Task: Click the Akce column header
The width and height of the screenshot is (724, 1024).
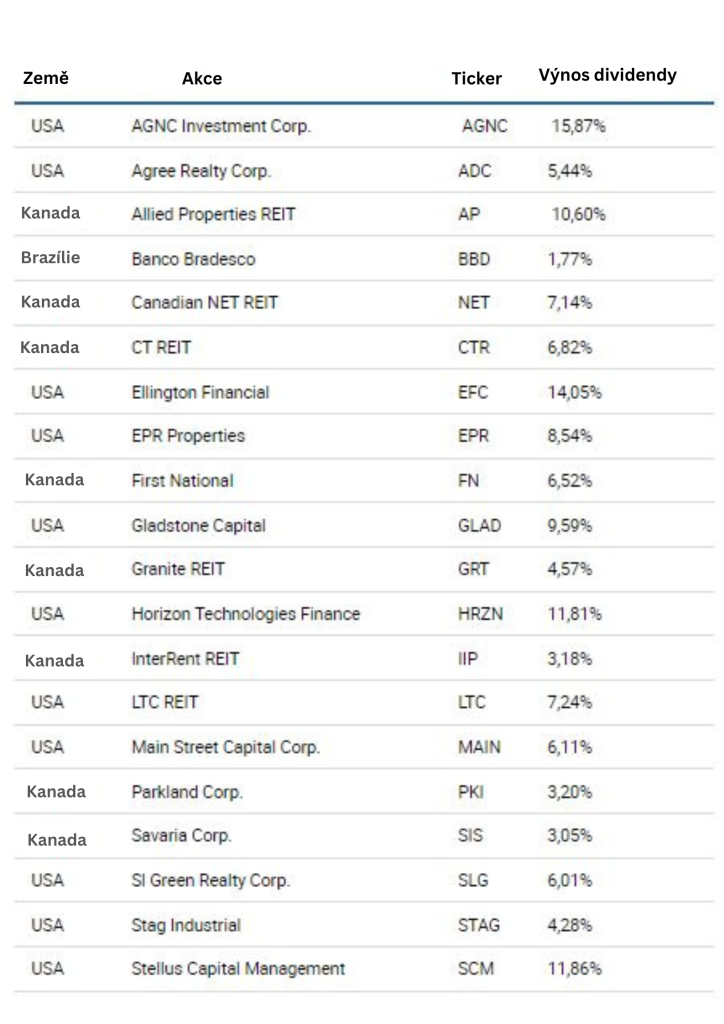Action: pos(202,78)
